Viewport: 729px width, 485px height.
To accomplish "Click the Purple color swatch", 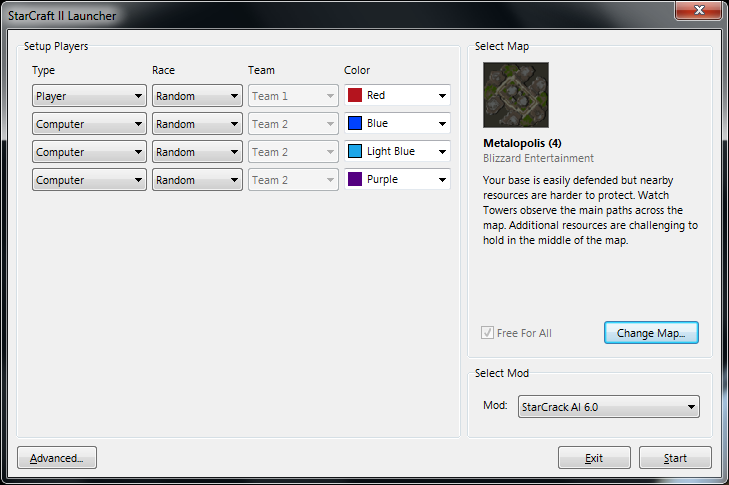I will click(x=355, y=180).
